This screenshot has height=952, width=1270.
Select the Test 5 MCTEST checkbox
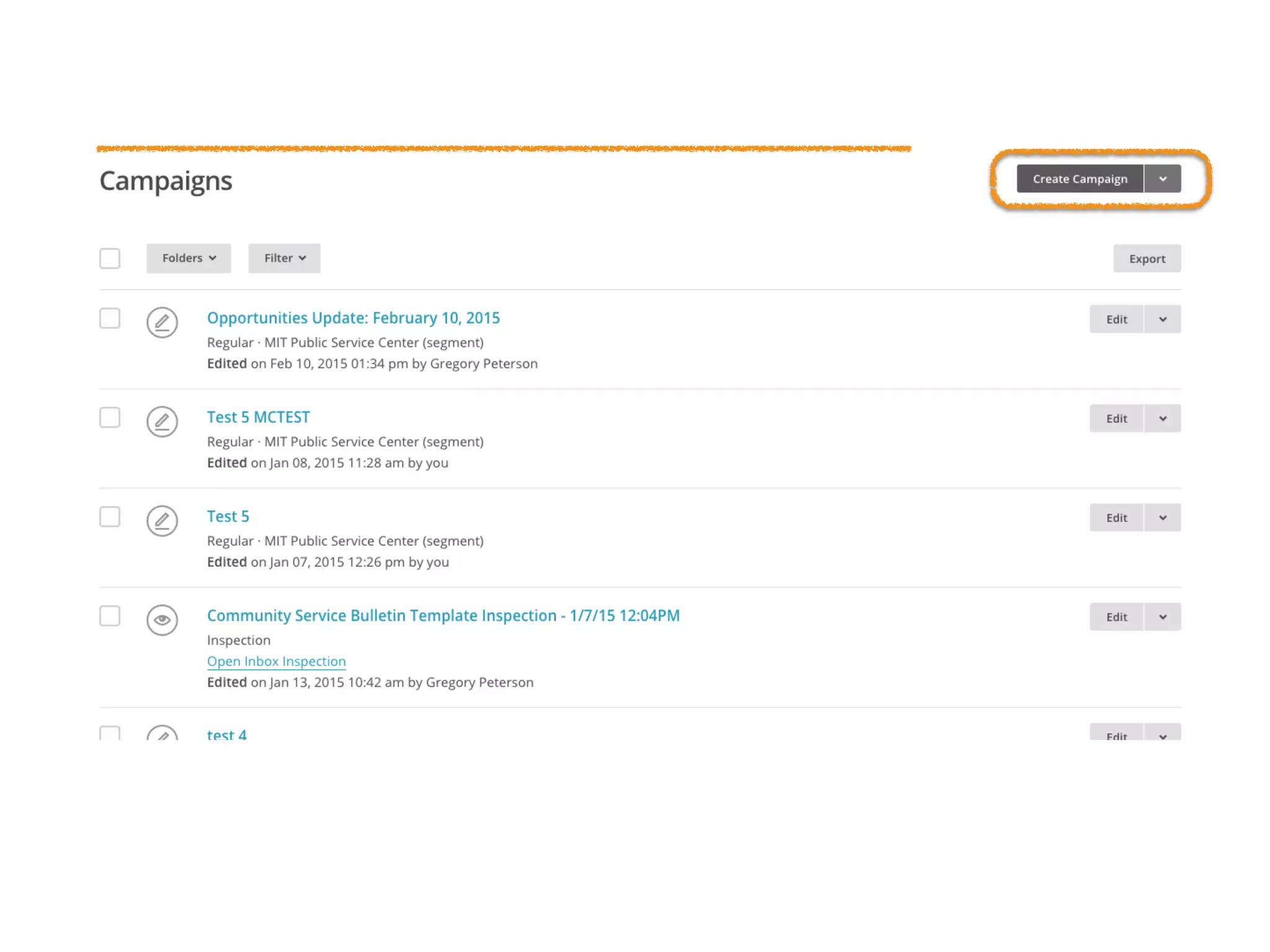[110, 418]
